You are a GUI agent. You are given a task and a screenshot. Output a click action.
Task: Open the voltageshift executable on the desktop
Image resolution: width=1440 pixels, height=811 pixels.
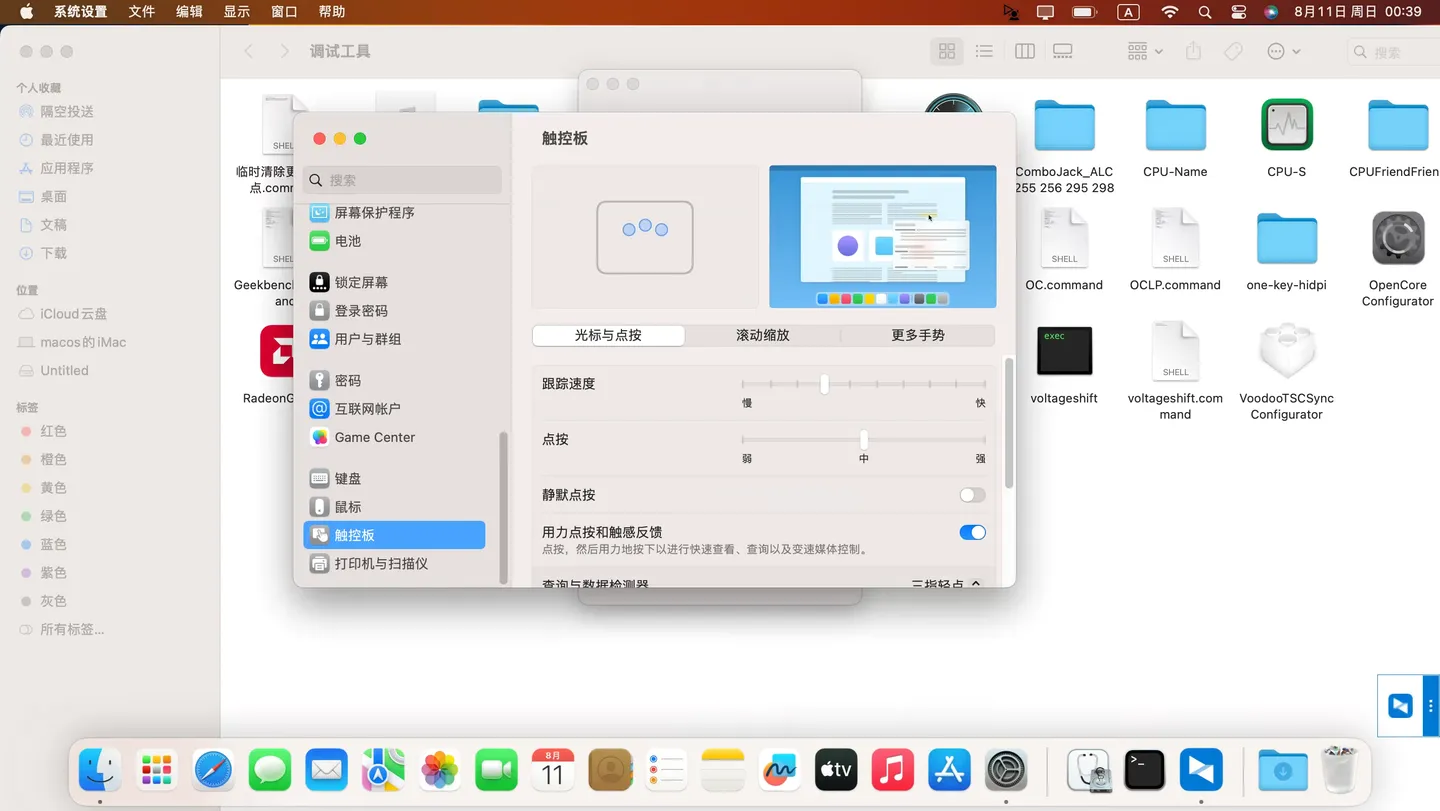click(x=1063, y=350)
